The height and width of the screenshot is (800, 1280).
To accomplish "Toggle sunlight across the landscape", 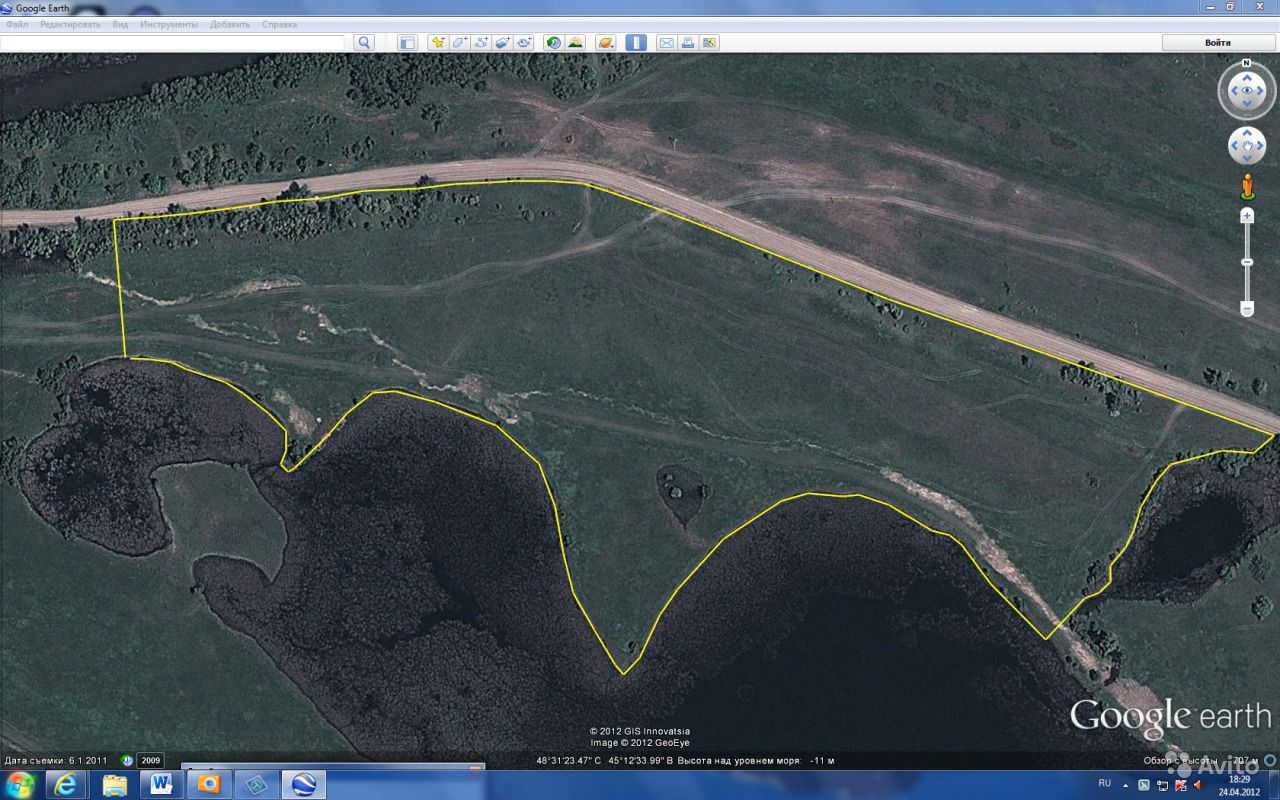I will coord(575,42).
